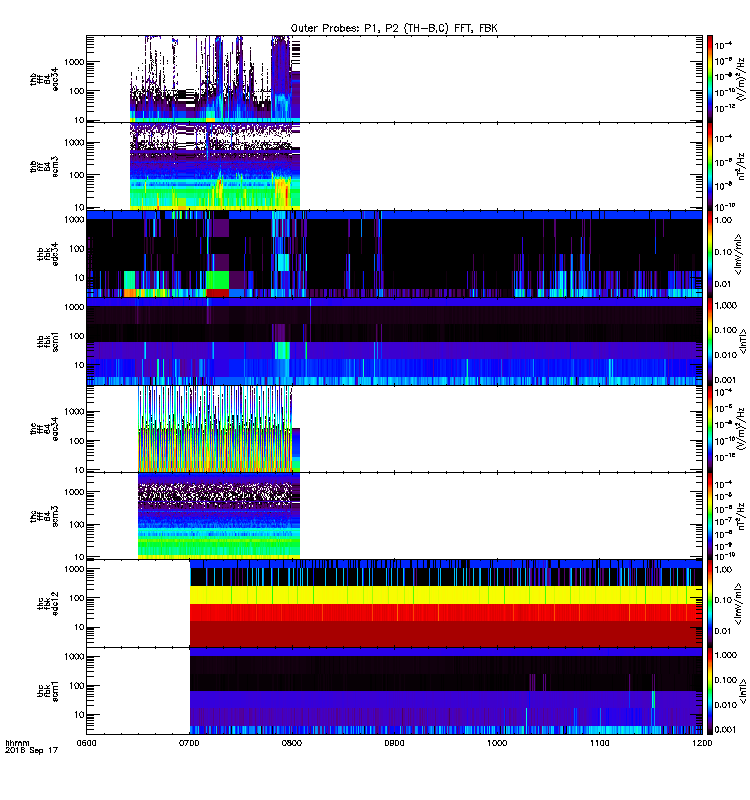This screenshot has height=800, width=750.
Task: Click the 1000 time axis label
Action: (x=497, y=743)
